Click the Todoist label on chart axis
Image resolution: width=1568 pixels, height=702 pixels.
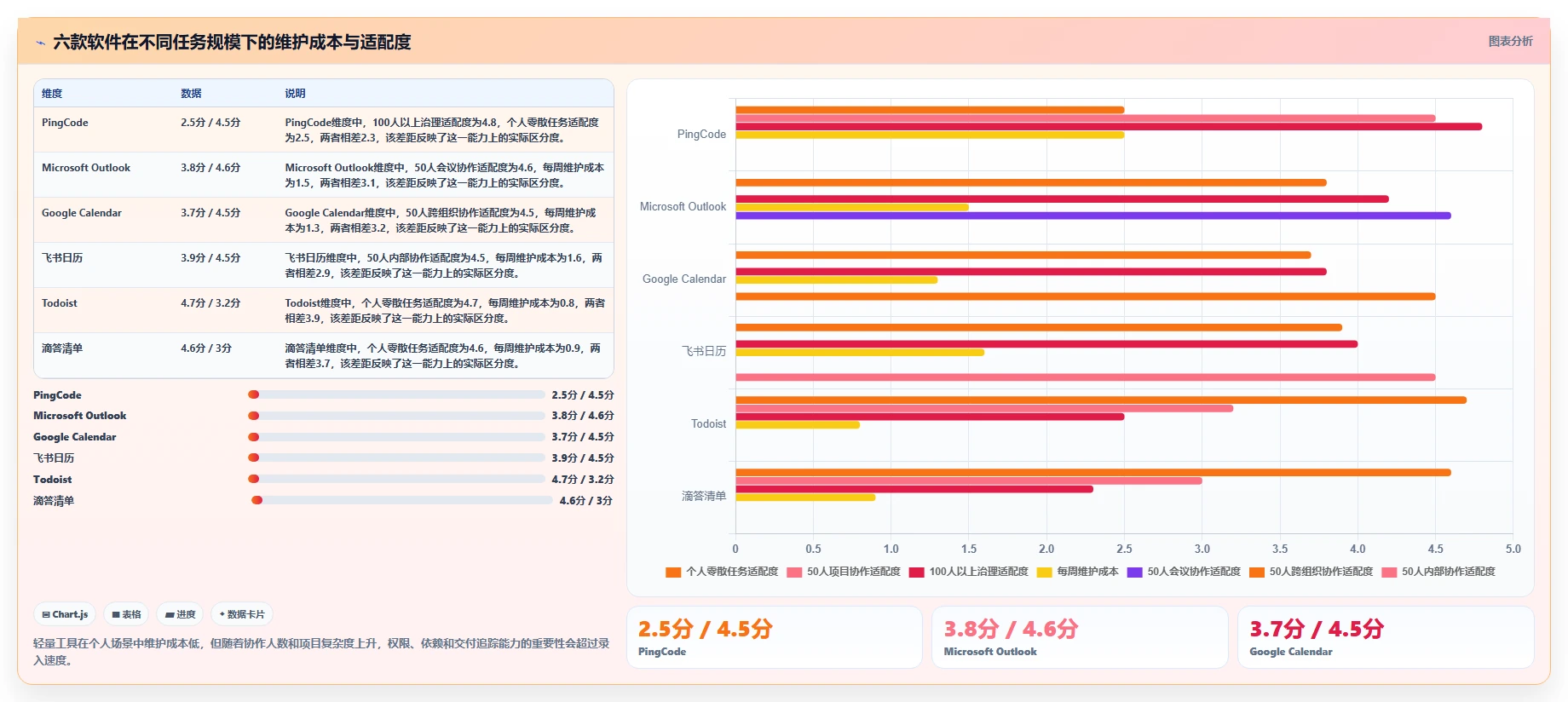point(709,423)
